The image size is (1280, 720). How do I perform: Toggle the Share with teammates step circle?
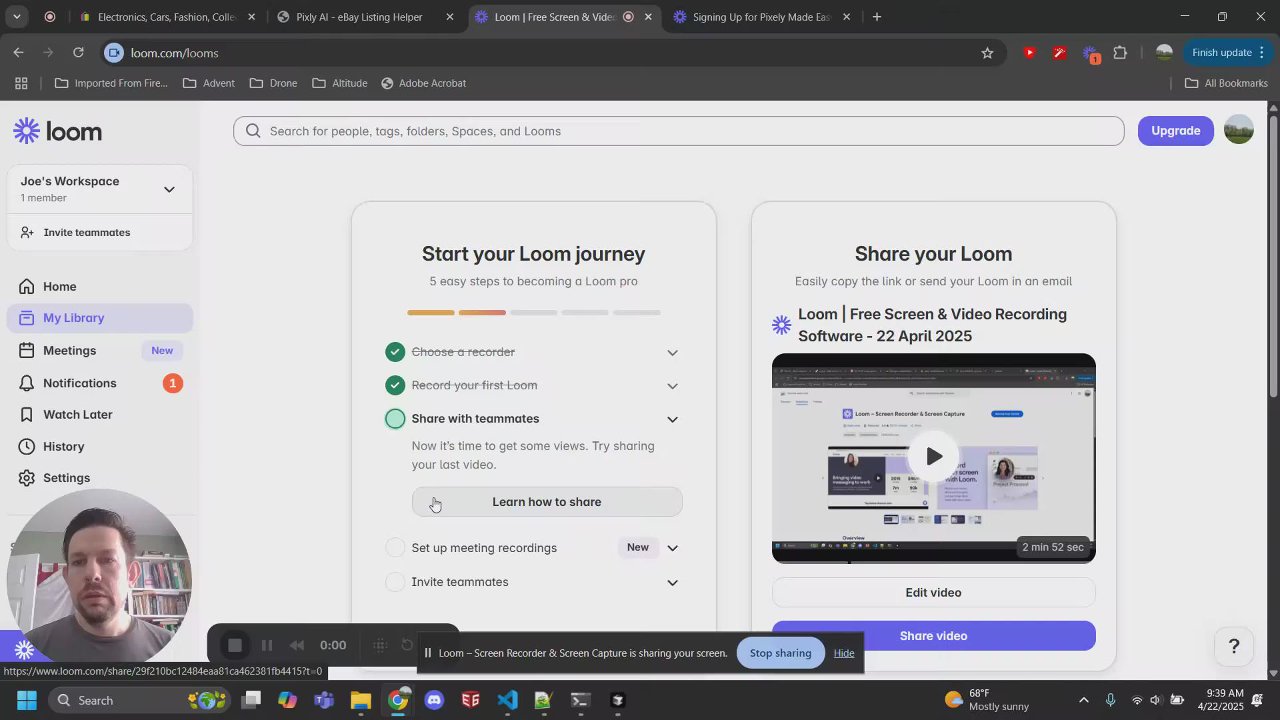(x=395, y=419)
